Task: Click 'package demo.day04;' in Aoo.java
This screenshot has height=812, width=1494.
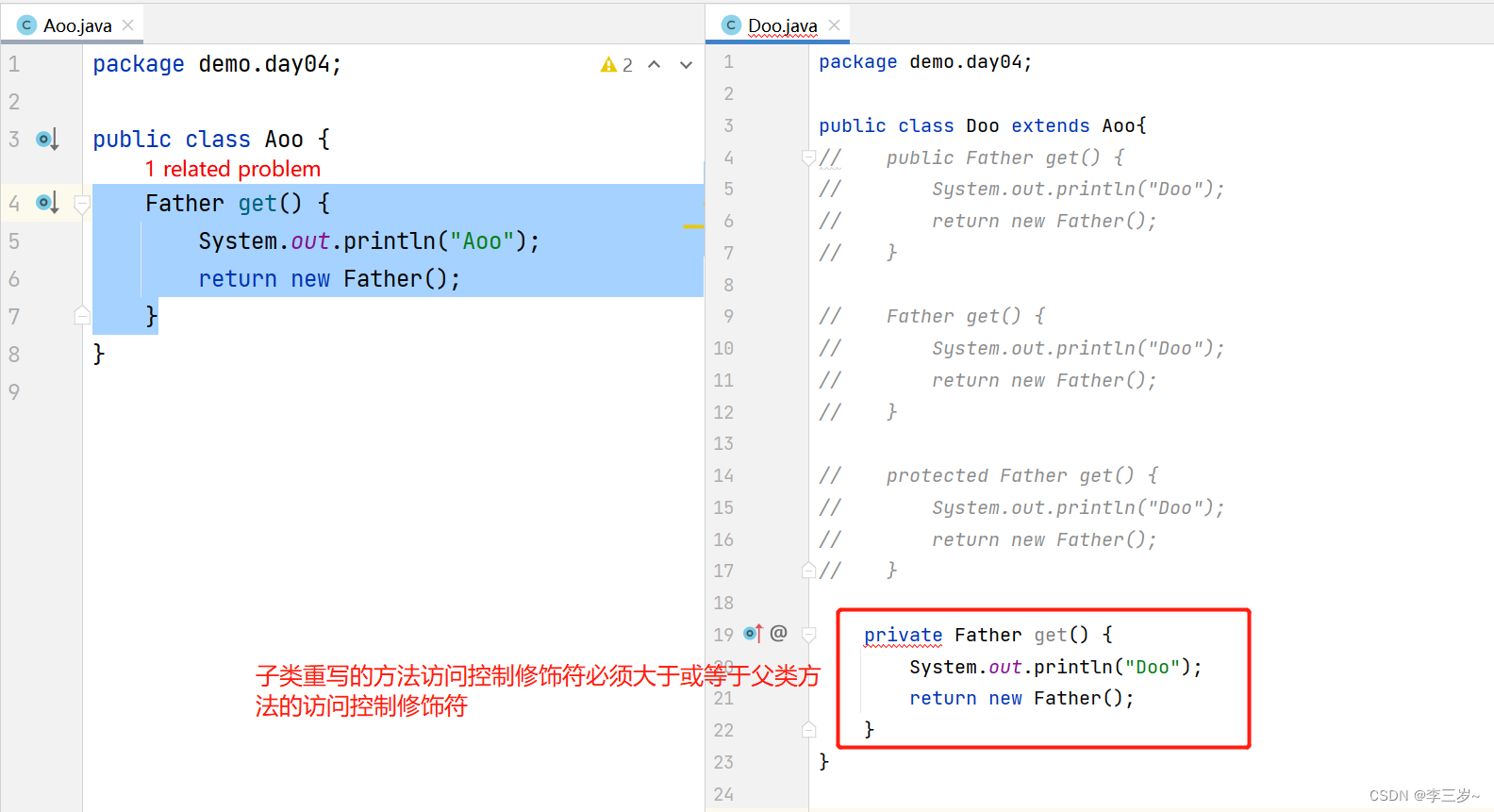Action: coord(217,64)
